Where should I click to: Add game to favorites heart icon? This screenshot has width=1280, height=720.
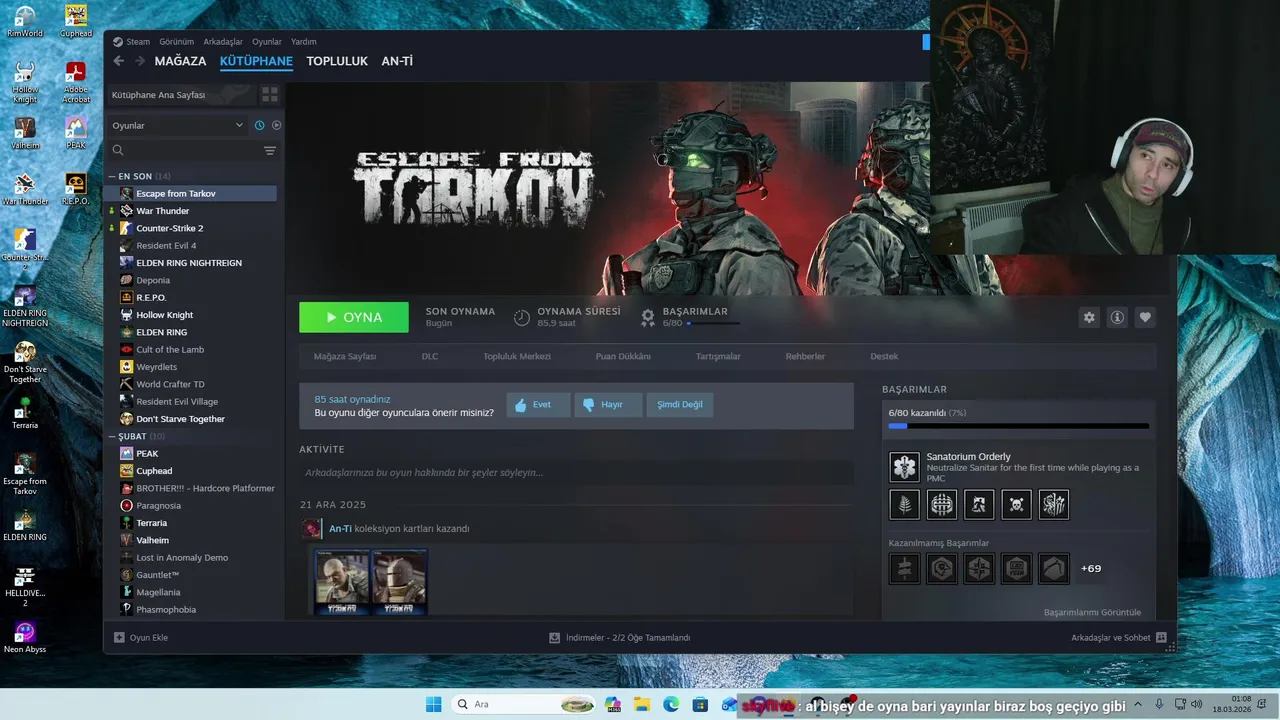(x=1145, y=317)
